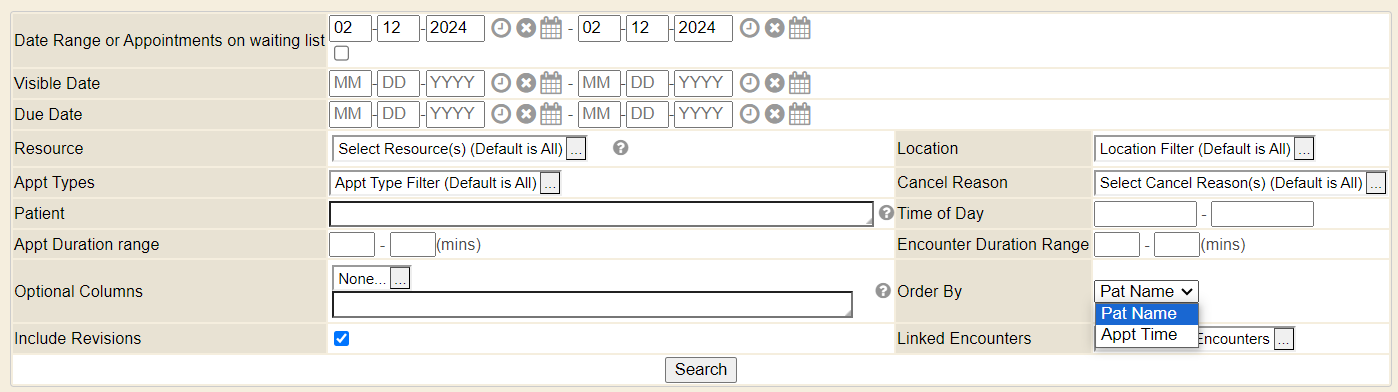The height and width of the screenshot is (392, 1398).
Task: Focus the Patient text input field
Action: pyautogui.click(x=601, y=214)
